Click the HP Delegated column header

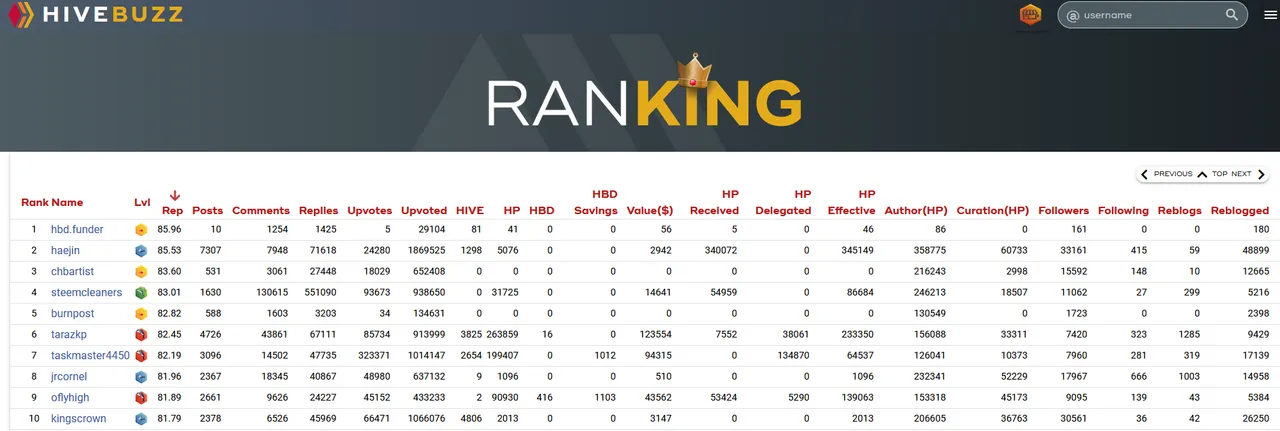(783, 203)
